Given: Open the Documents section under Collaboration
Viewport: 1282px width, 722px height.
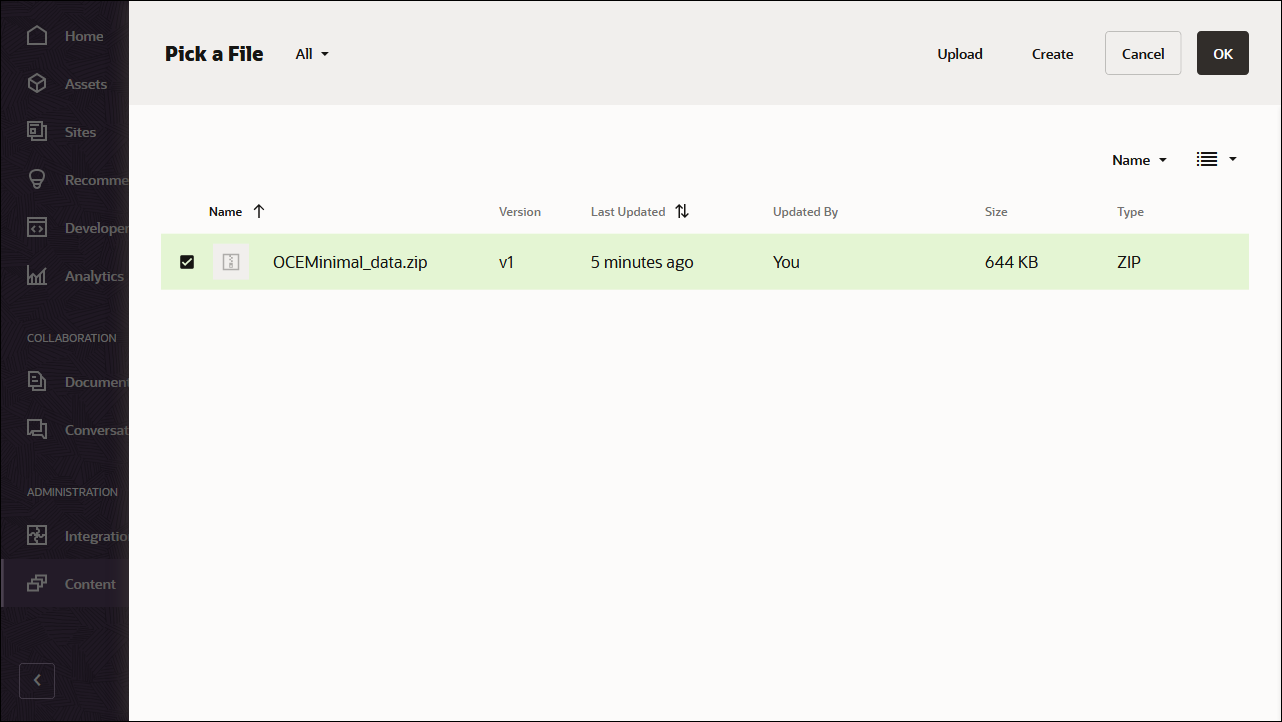Looking at the screenshot, I should pos(36,381).
